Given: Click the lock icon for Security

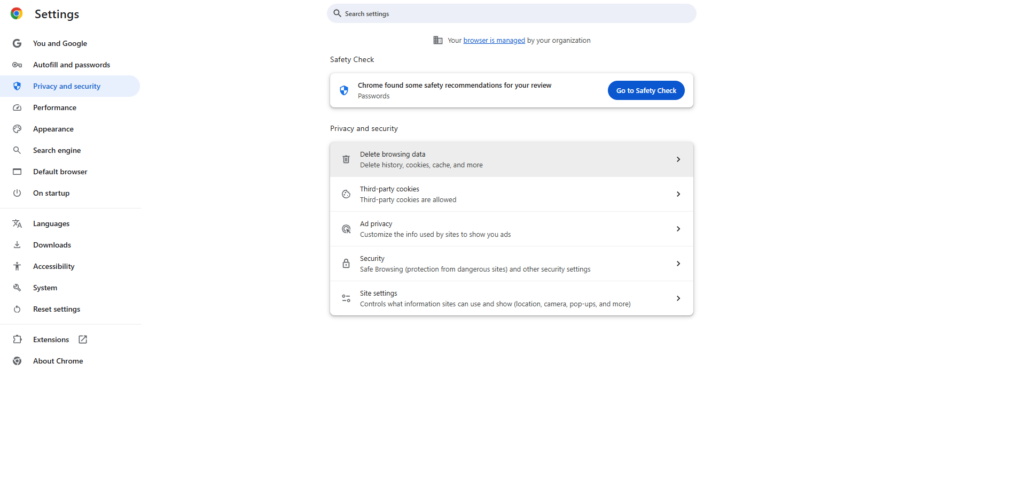Looking at the screenshot, I should 346,264.
